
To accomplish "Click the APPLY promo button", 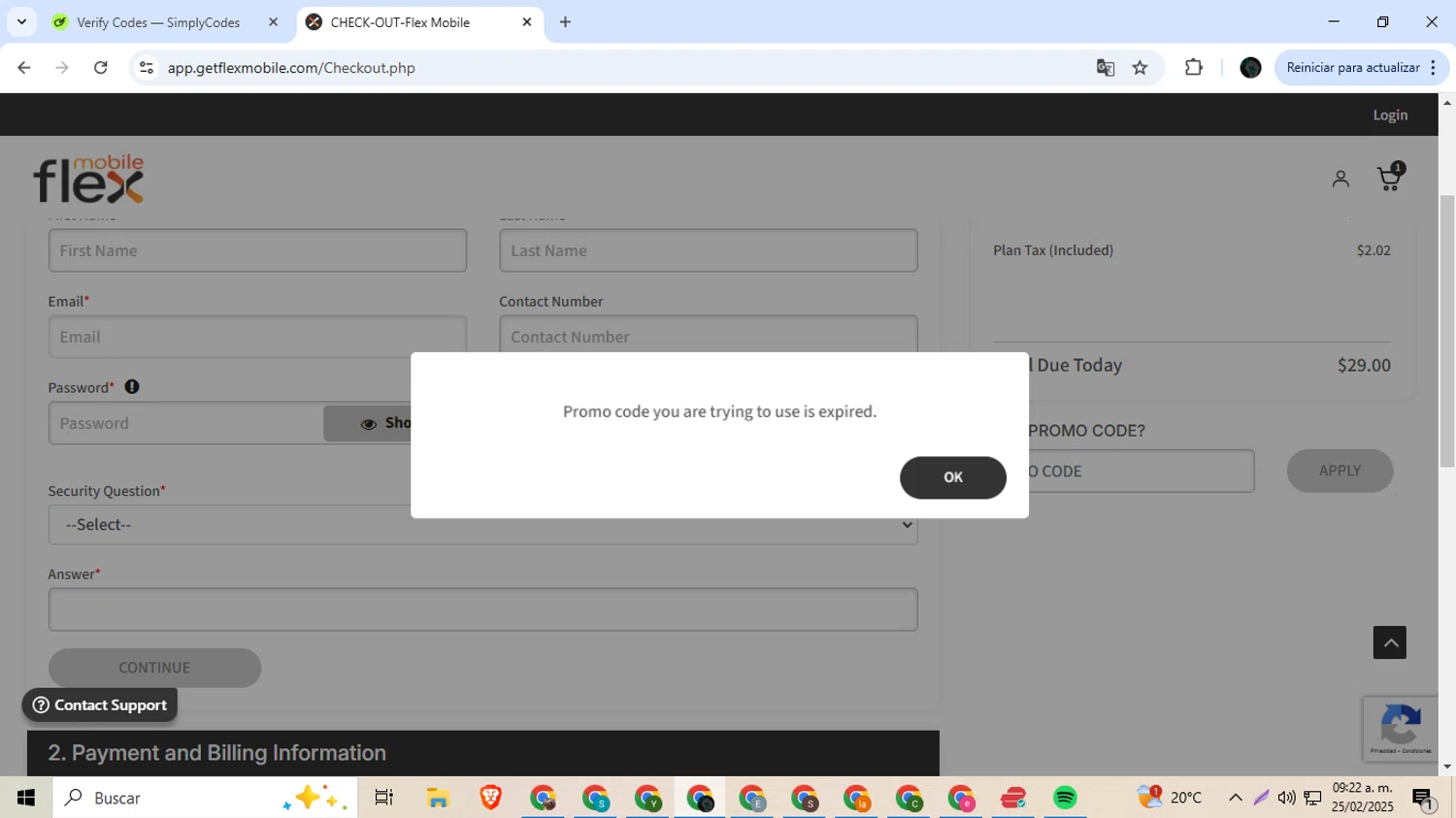I will coord(1340,471).
